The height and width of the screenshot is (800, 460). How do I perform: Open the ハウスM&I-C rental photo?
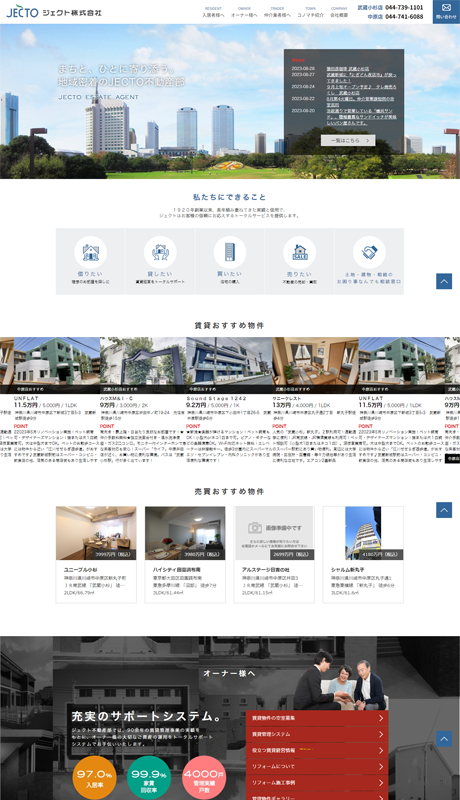[x=143, y=365]
